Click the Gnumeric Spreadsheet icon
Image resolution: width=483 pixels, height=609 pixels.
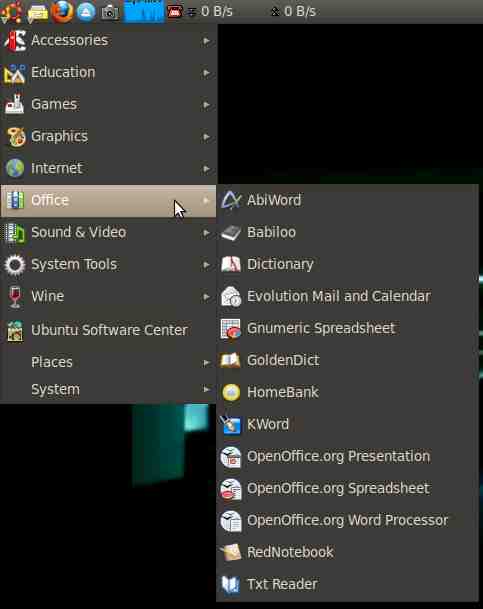point(231,329)
